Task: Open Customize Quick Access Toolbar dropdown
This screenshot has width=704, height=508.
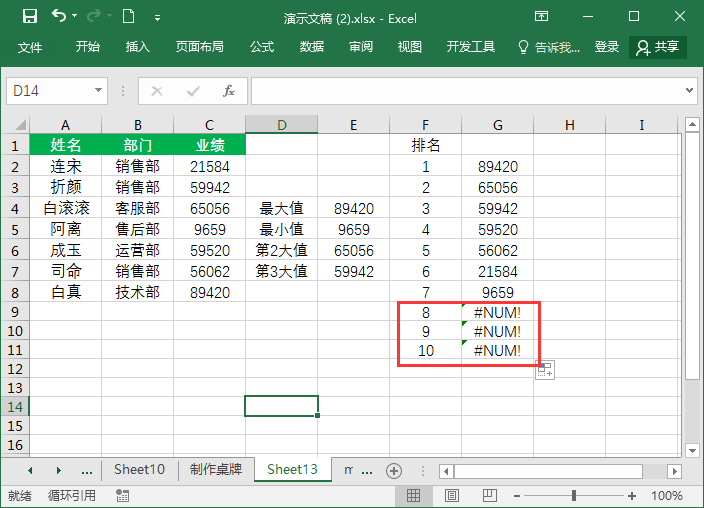Action: pyautogui.click(x=157, y=18)
